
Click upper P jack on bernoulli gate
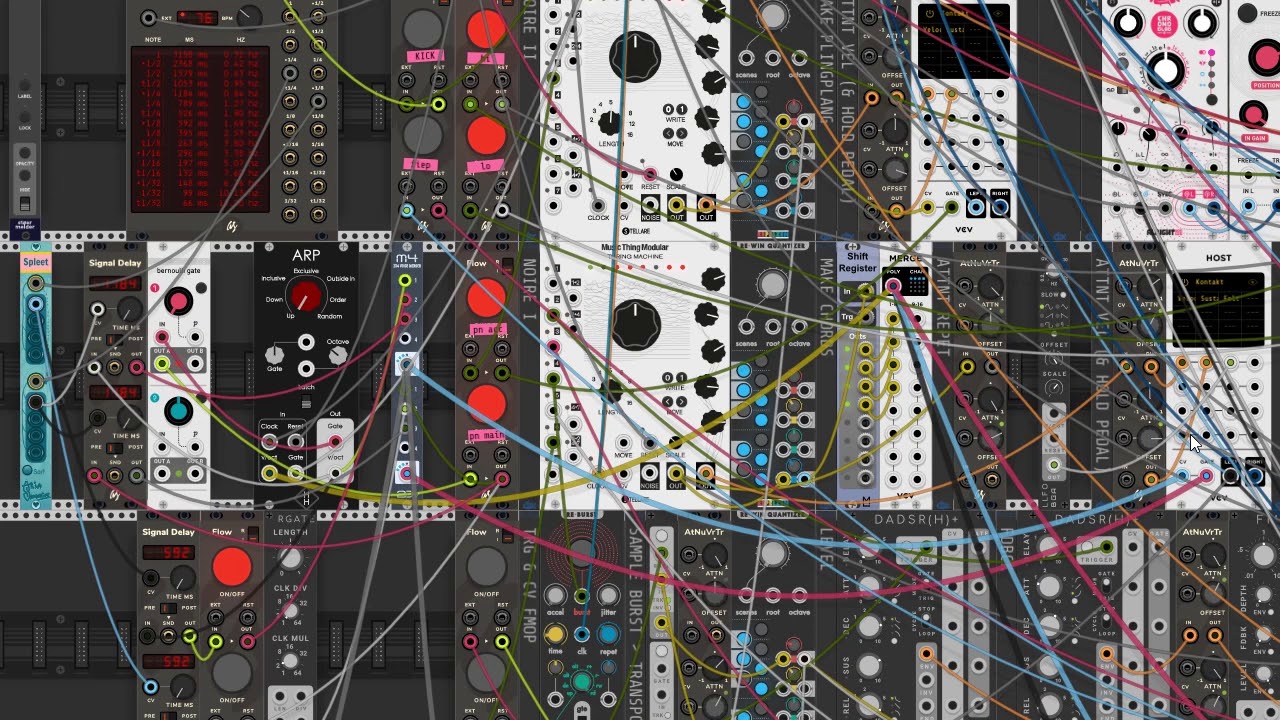[196, 338]
